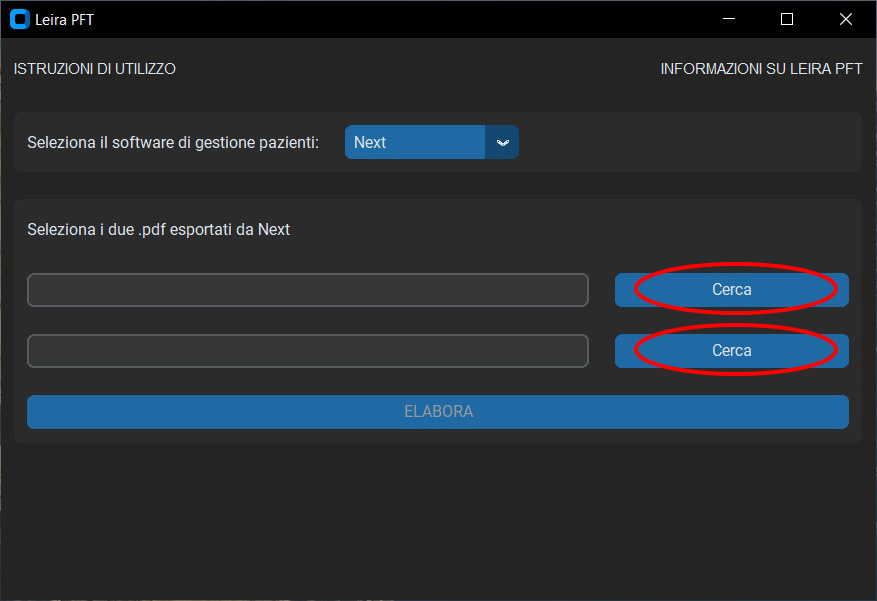Maximize the Leira PFT window
877x601 pixels.
(787, 19)
